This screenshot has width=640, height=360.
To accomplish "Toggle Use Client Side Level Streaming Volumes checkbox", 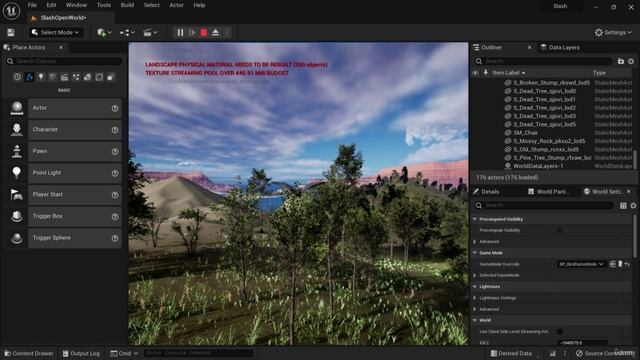I will (560, 331).
